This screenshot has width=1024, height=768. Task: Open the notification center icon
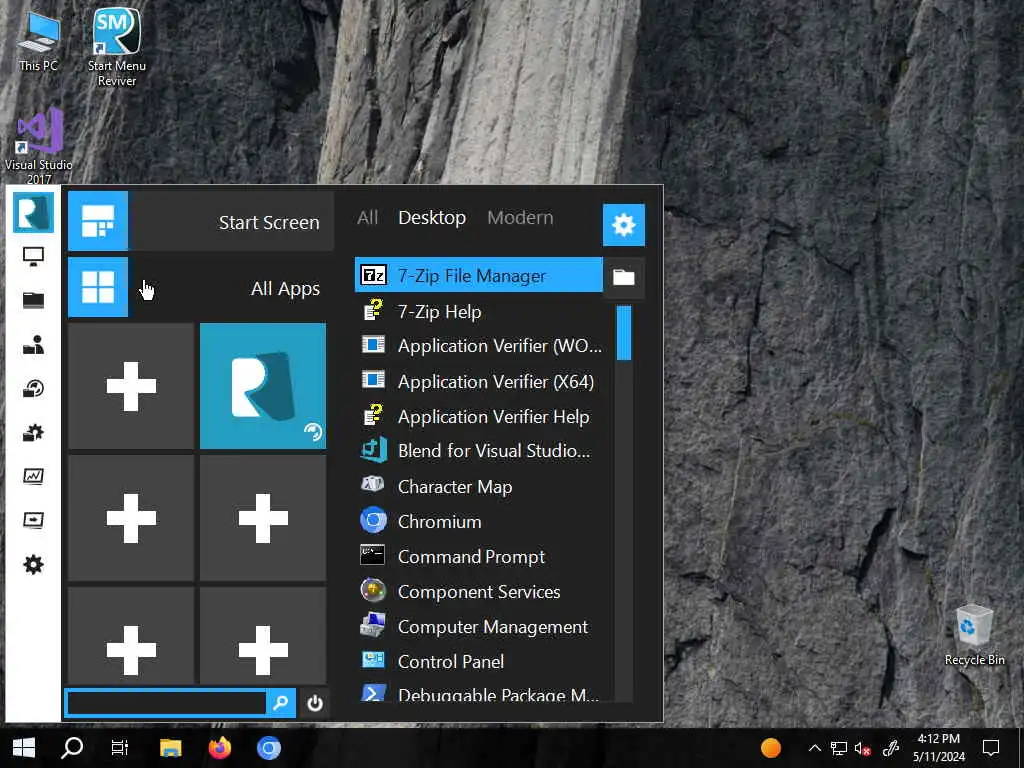click(x=991, y=748)
